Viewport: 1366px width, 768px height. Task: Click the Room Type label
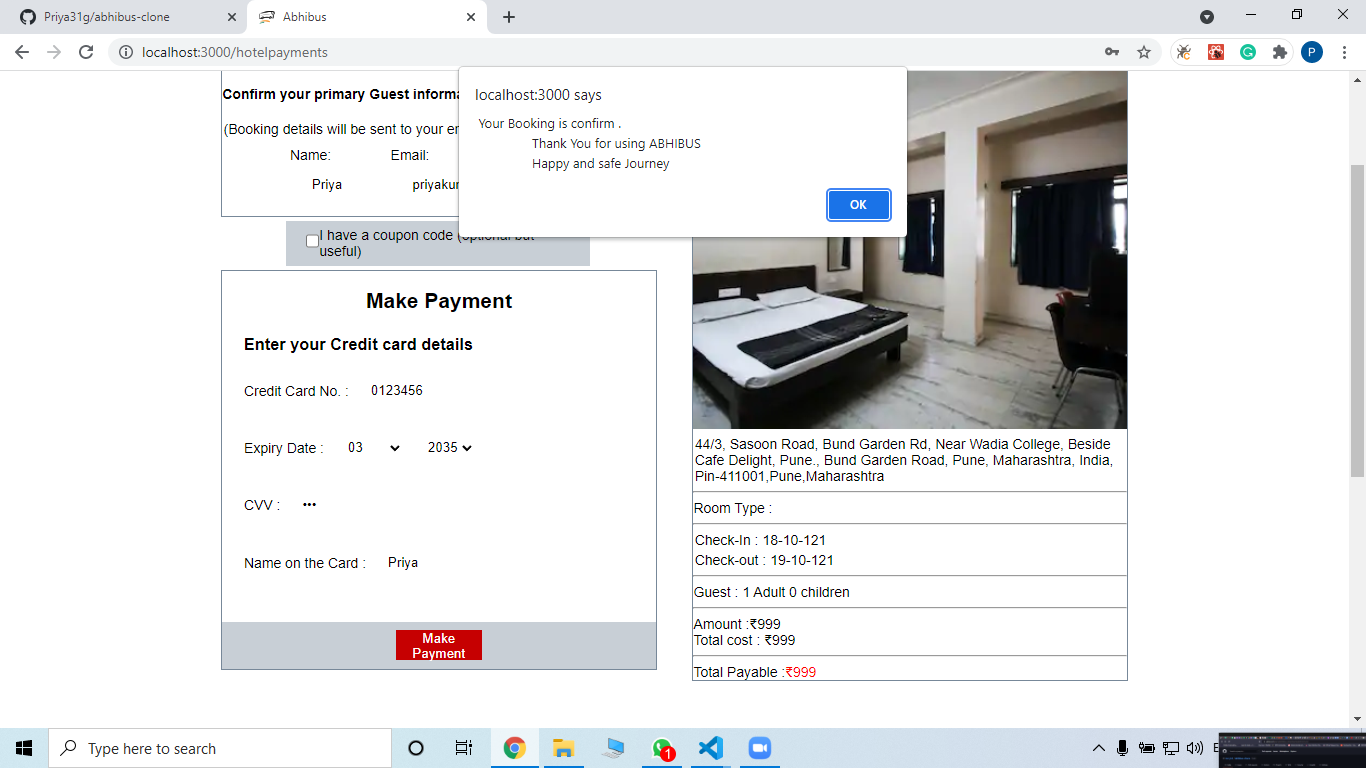pos(733,508)
